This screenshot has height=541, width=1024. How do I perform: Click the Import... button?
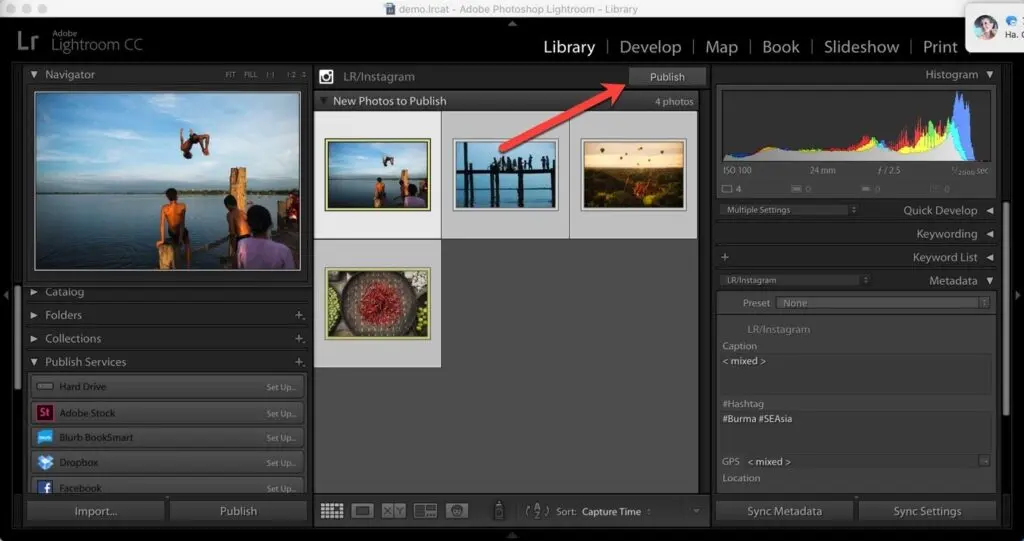(96, 511)
